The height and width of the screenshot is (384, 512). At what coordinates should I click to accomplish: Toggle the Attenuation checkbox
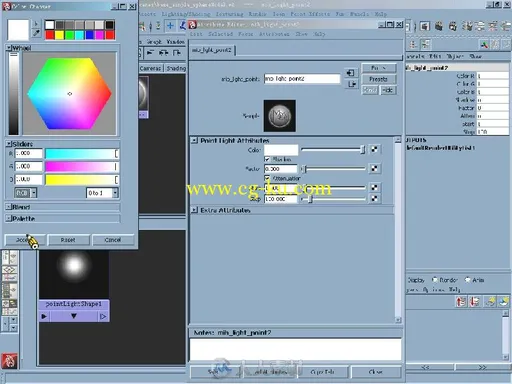click(267, 178)
